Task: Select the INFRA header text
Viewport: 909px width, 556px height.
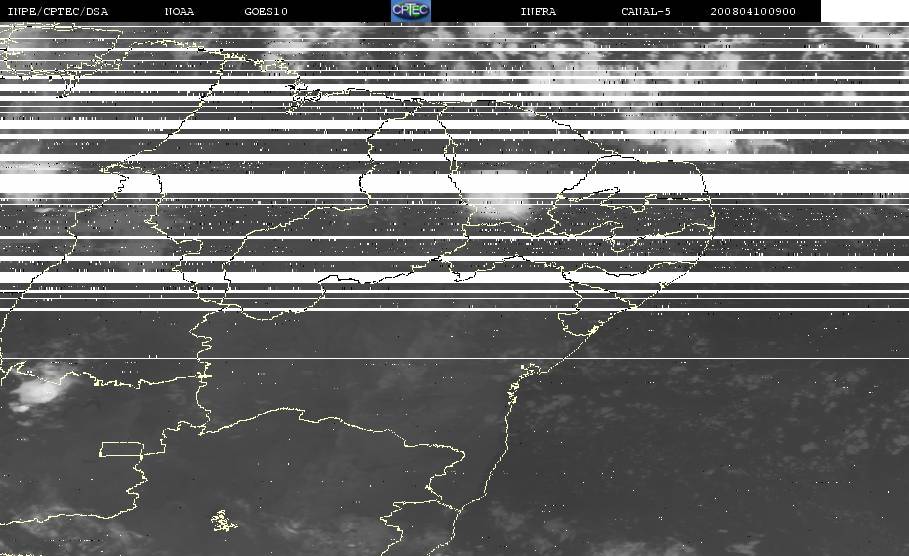Action: coord(538,11)
